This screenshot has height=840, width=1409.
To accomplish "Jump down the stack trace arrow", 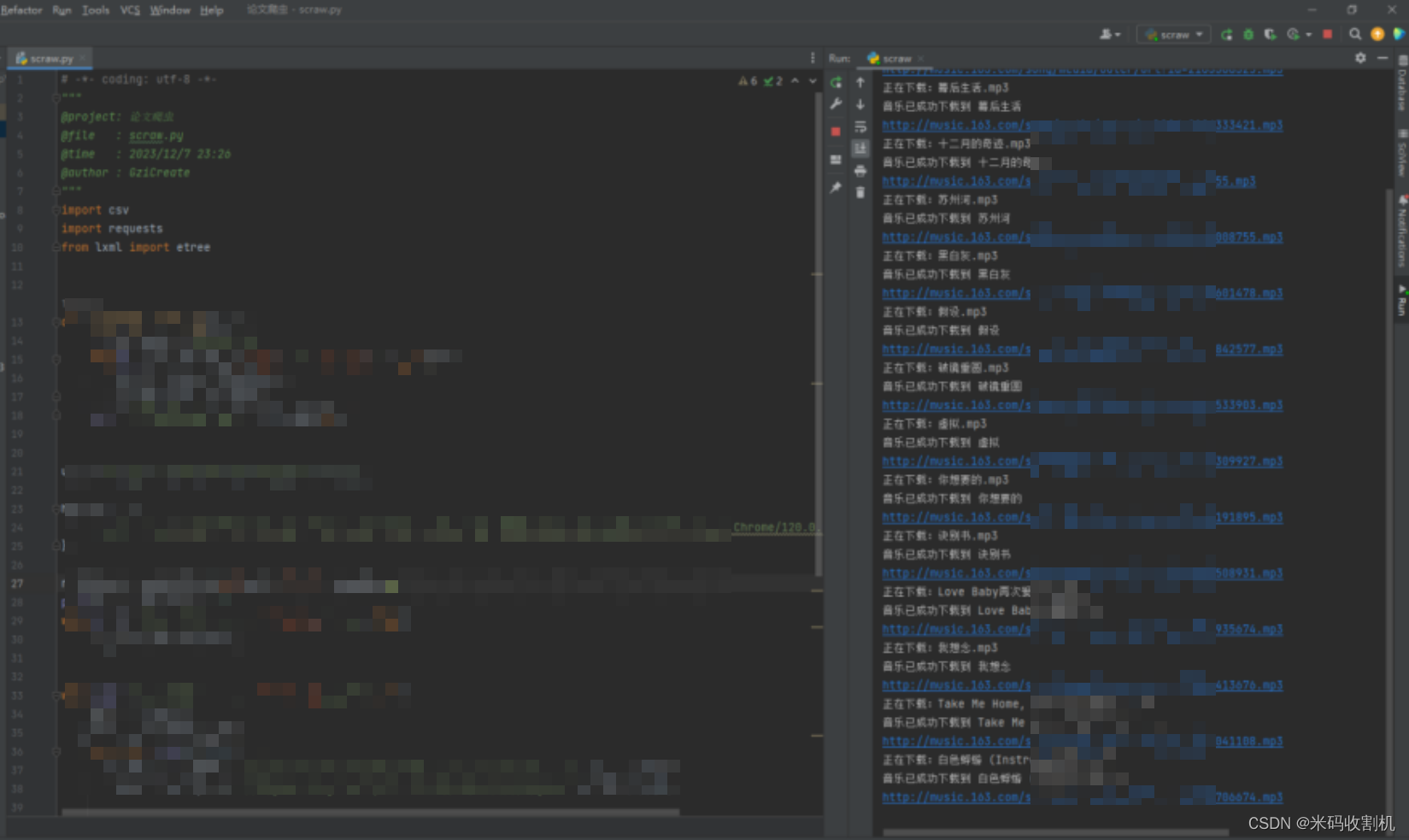I will pyautogui.click(x=860, y=104).
